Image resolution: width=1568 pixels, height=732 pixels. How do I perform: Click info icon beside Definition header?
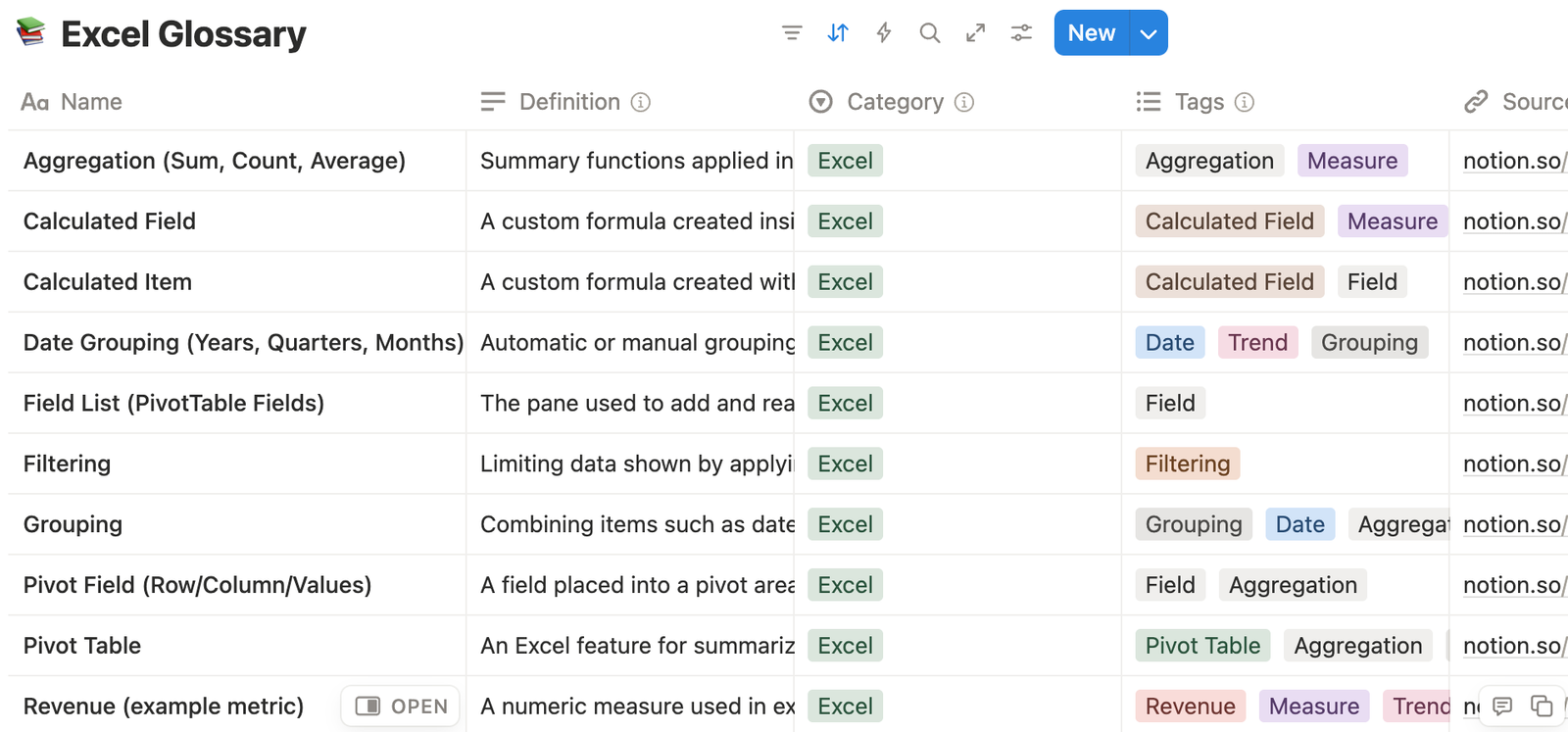(641, 102)
